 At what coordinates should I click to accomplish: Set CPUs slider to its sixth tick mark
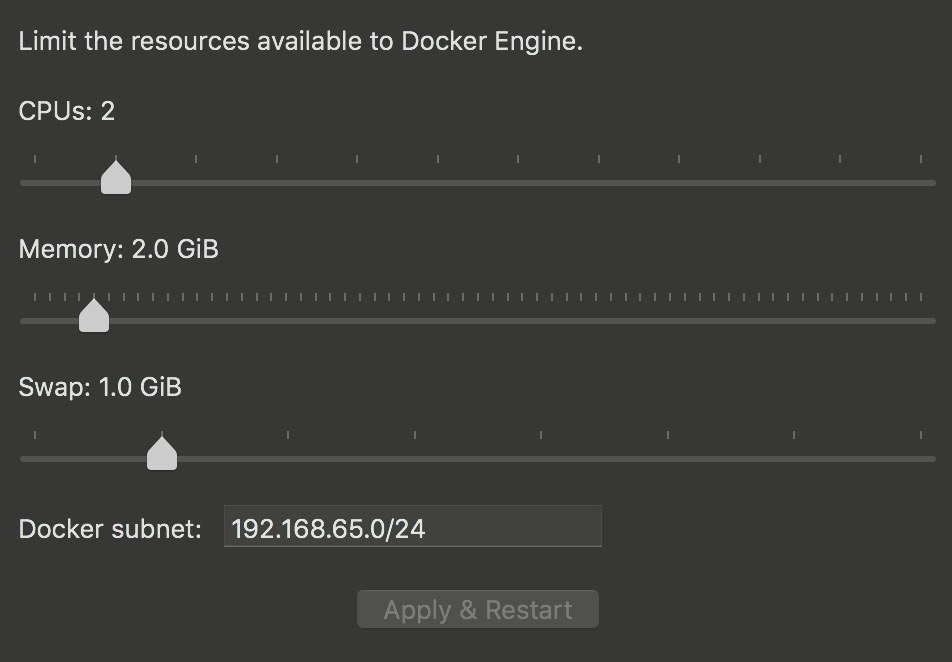438,182
